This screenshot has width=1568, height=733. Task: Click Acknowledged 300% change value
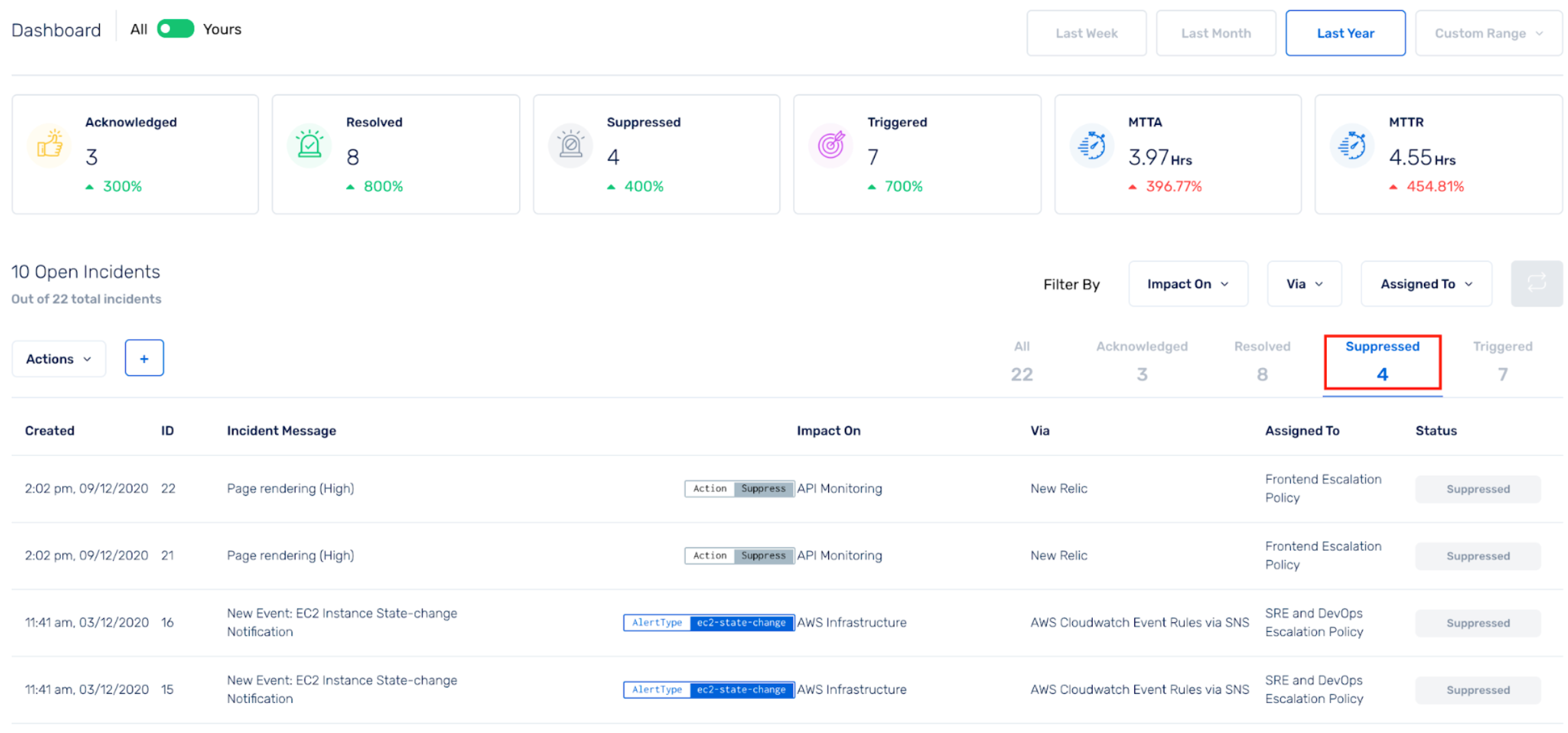[122, 186]
